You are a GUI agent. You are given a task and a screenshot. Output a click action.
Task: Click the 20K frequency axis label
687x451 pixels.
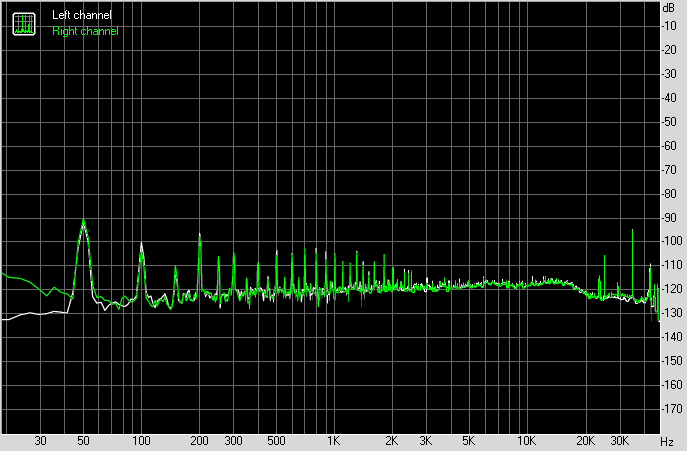click(585, 441)
